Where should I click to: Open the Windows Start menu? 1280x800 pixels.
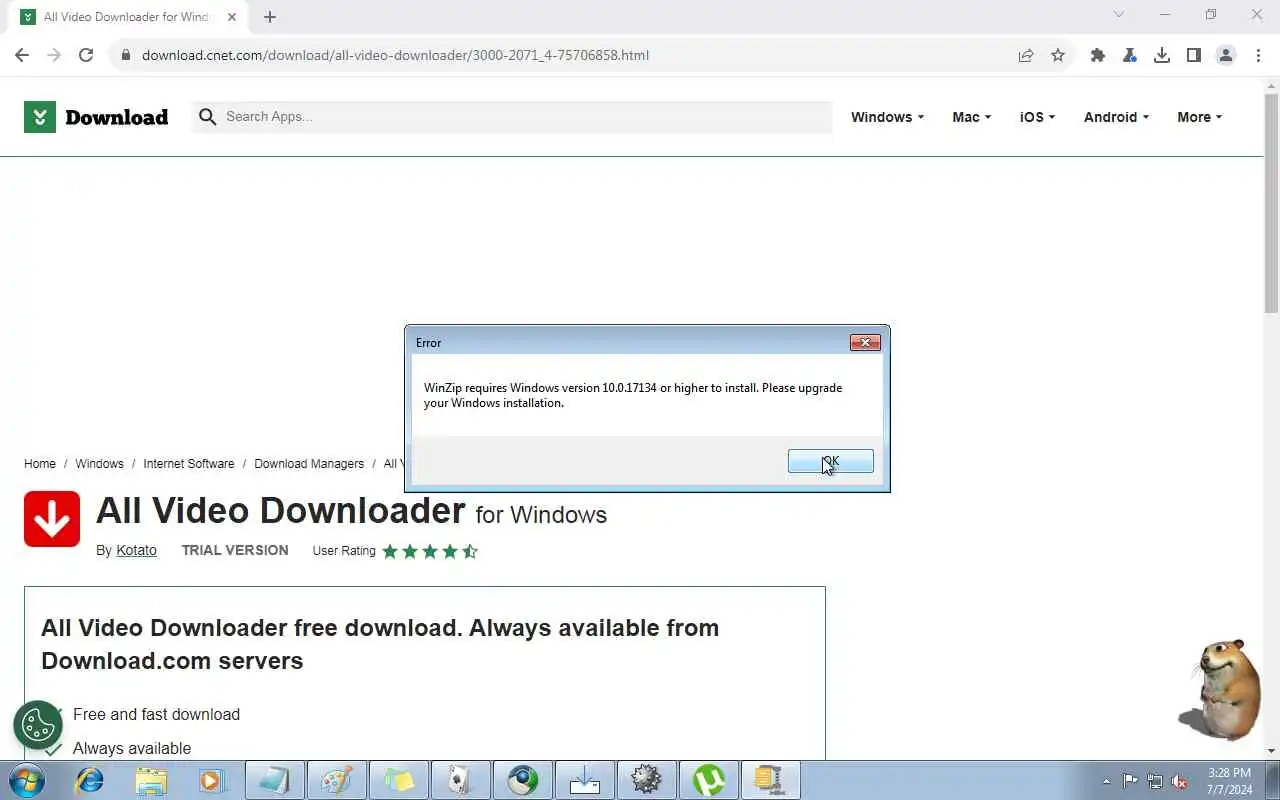point(27,780)
